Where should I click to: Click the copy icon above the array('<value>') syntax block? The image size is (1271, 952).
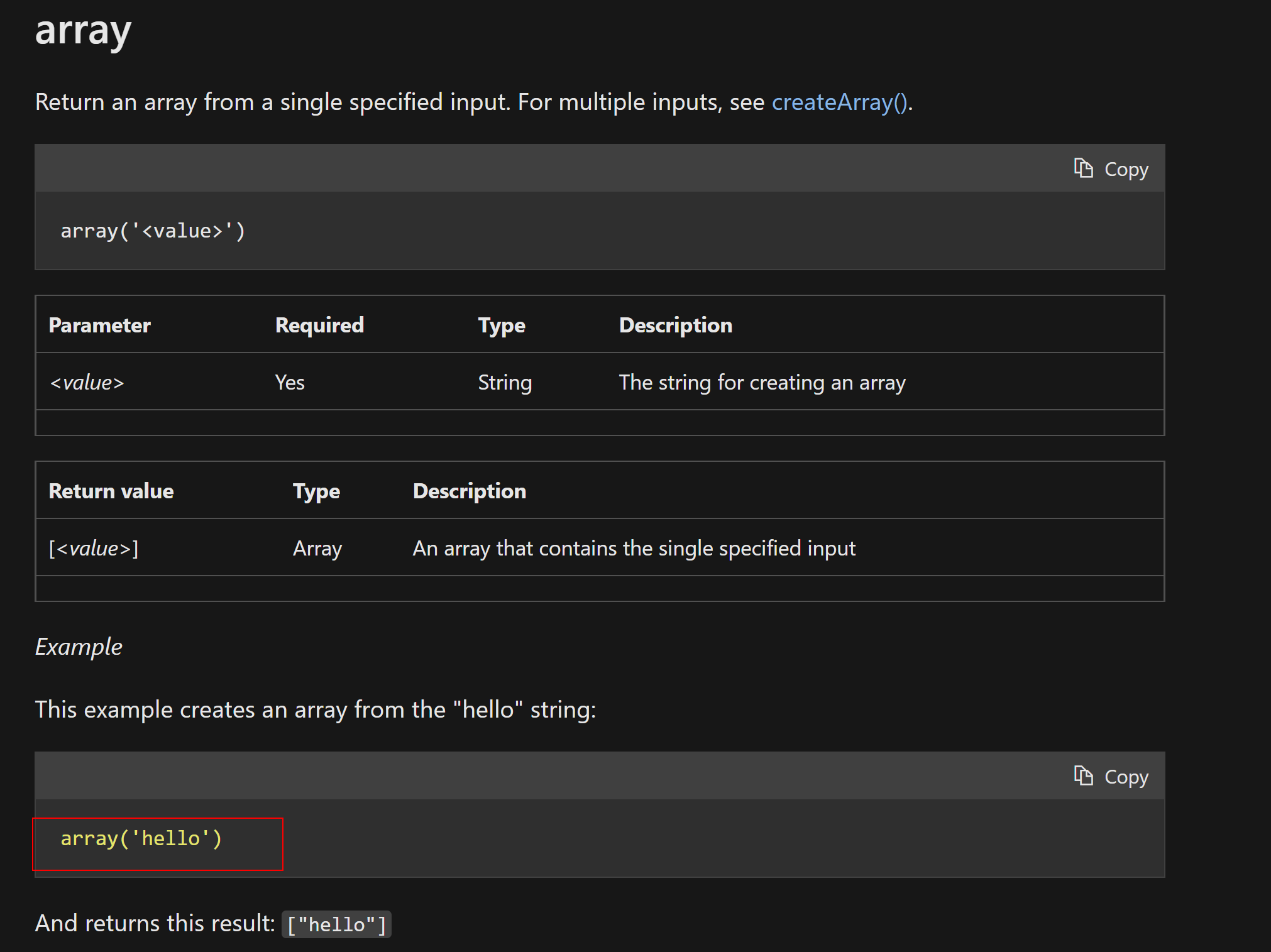click(x=1083, y=167)
